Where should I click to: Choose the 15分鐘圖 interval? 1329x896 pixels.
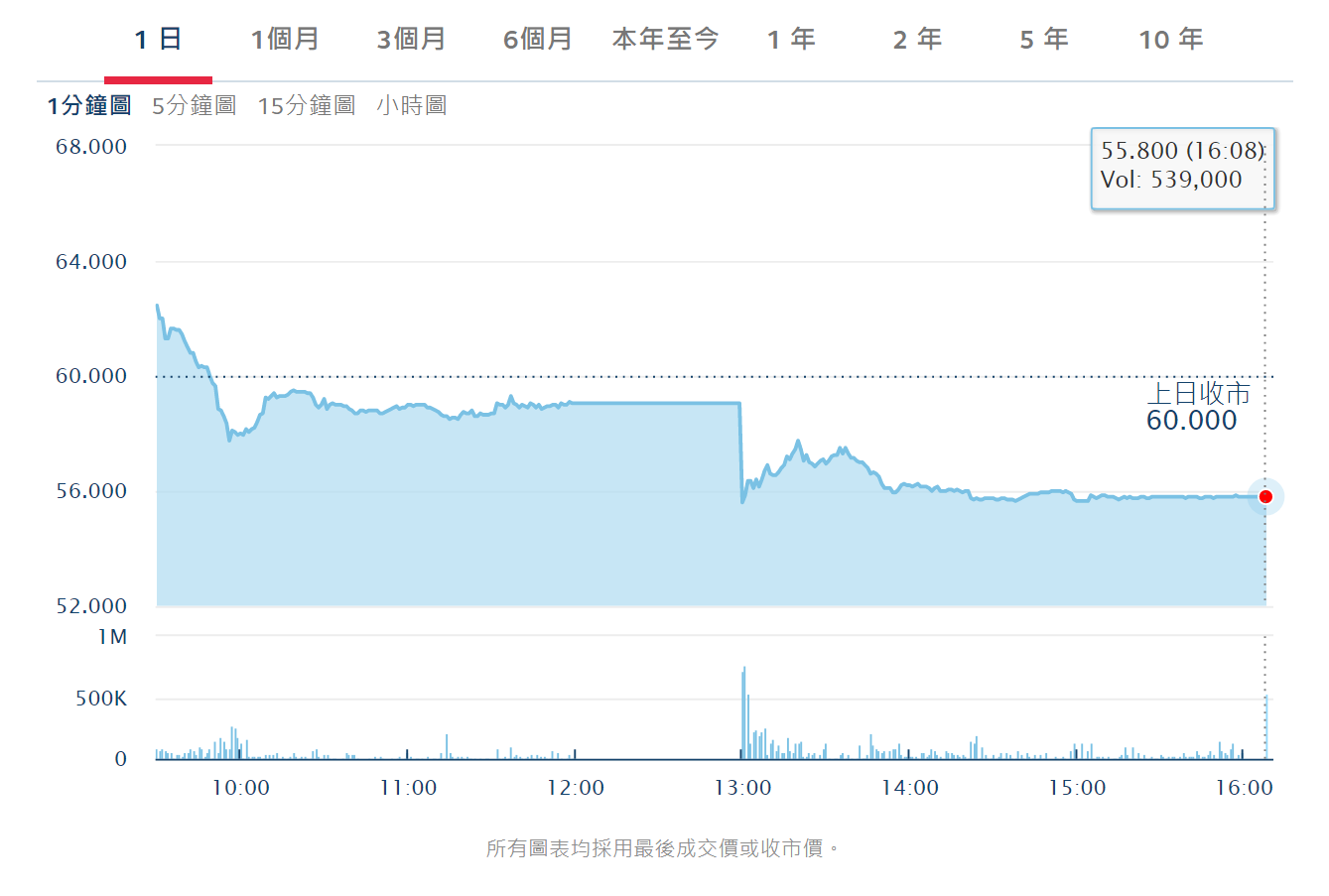(x=307, y=105)
